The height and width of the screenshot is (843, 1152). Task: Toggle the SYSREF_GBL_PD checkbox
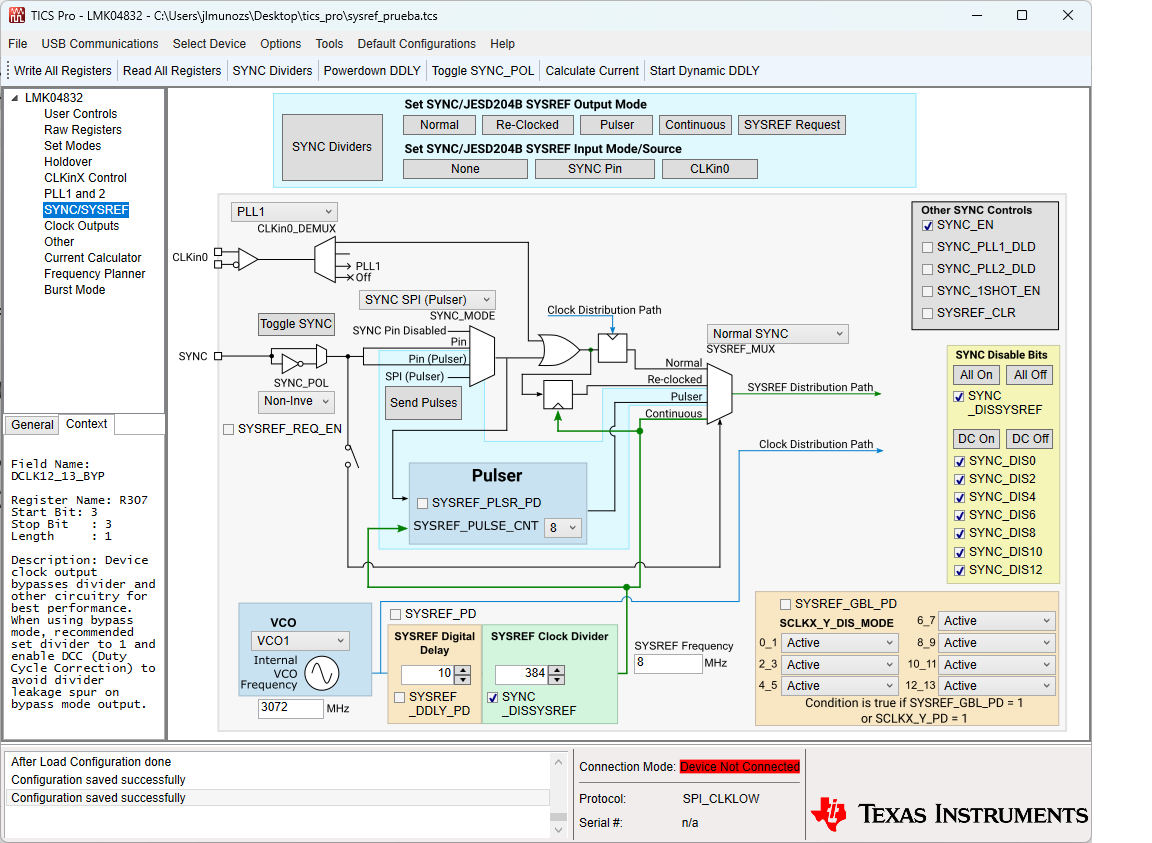coord(785,604)
